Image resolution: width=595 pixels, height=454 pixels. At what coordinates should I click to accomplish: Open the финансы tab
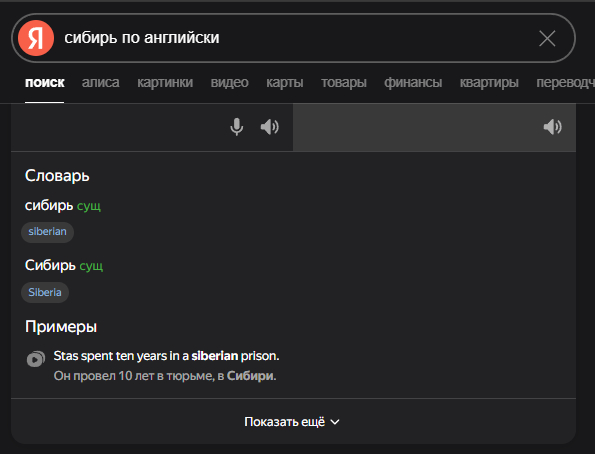click(413, 82)
